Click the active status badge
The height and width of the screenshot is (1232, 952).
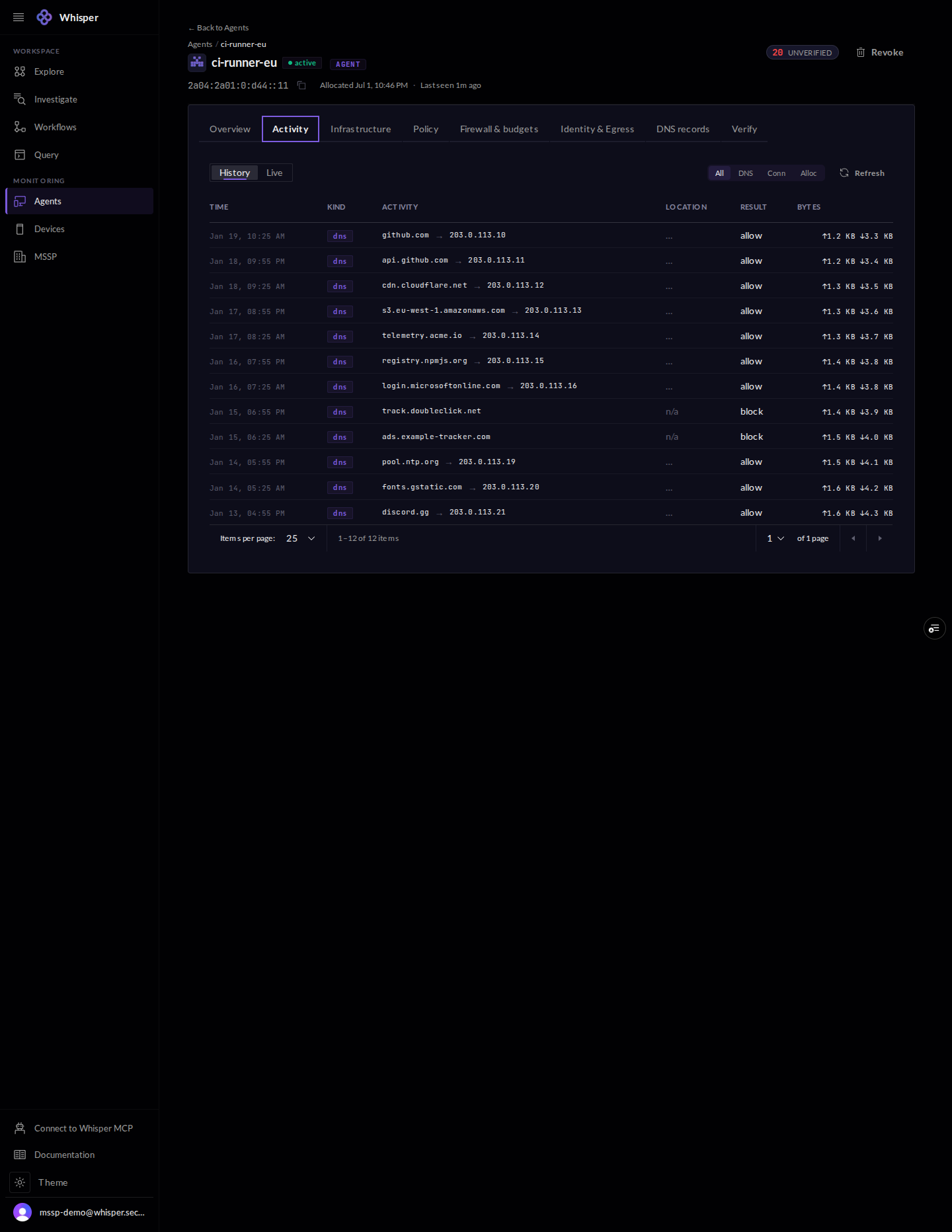(x=302, y=63)
